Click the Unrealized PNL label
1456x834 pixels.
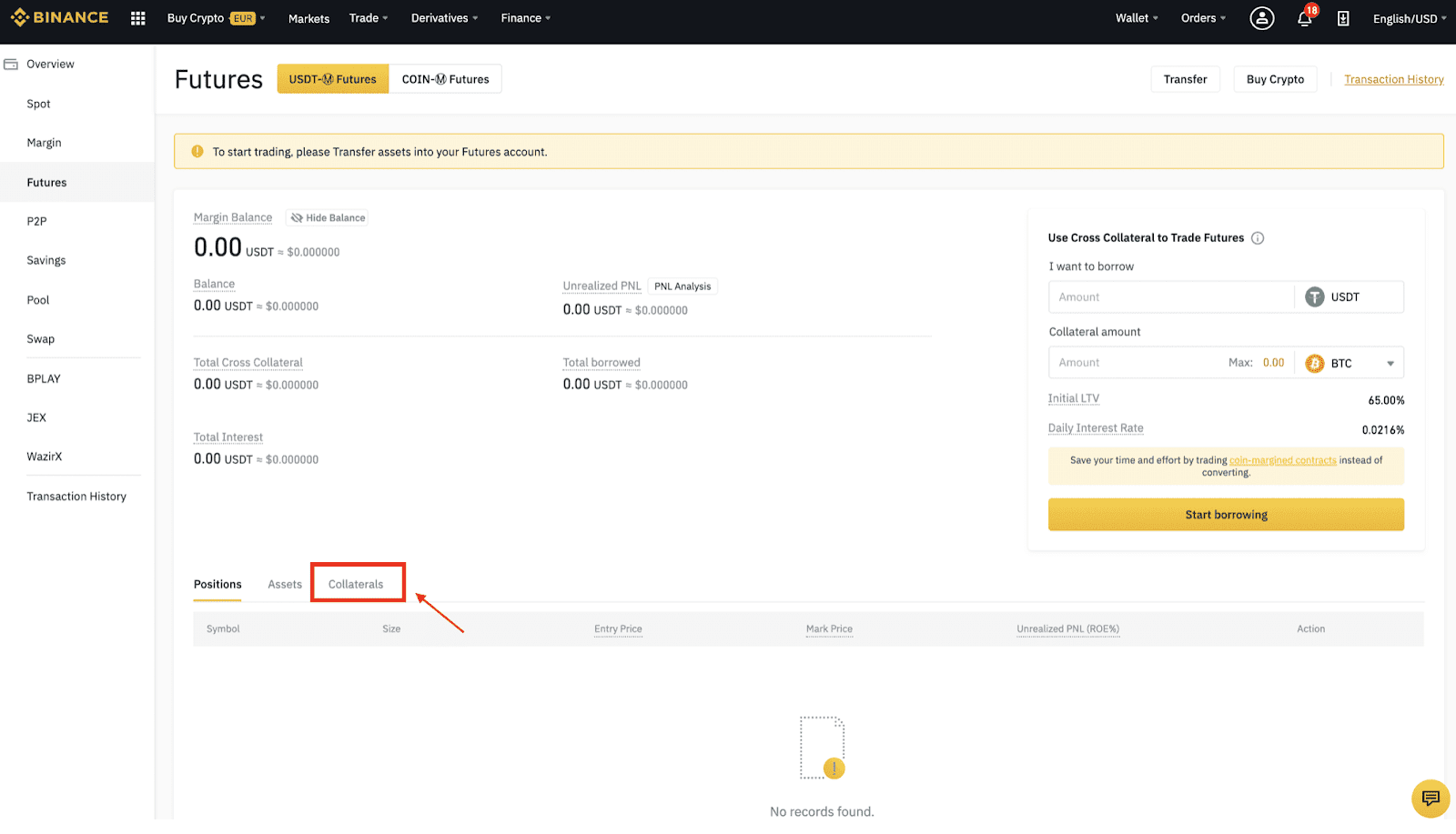click(602, 286)
